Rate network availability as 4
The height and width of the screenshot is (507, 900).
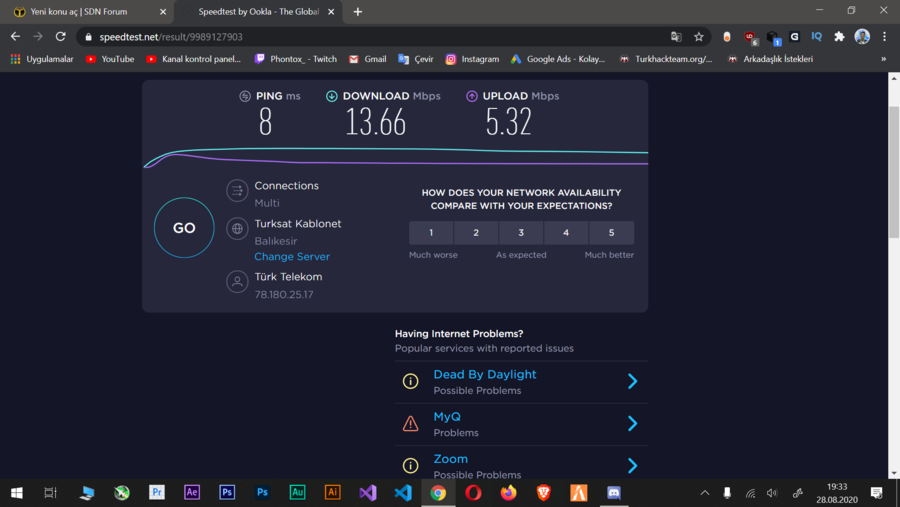(x=566, y=233)
